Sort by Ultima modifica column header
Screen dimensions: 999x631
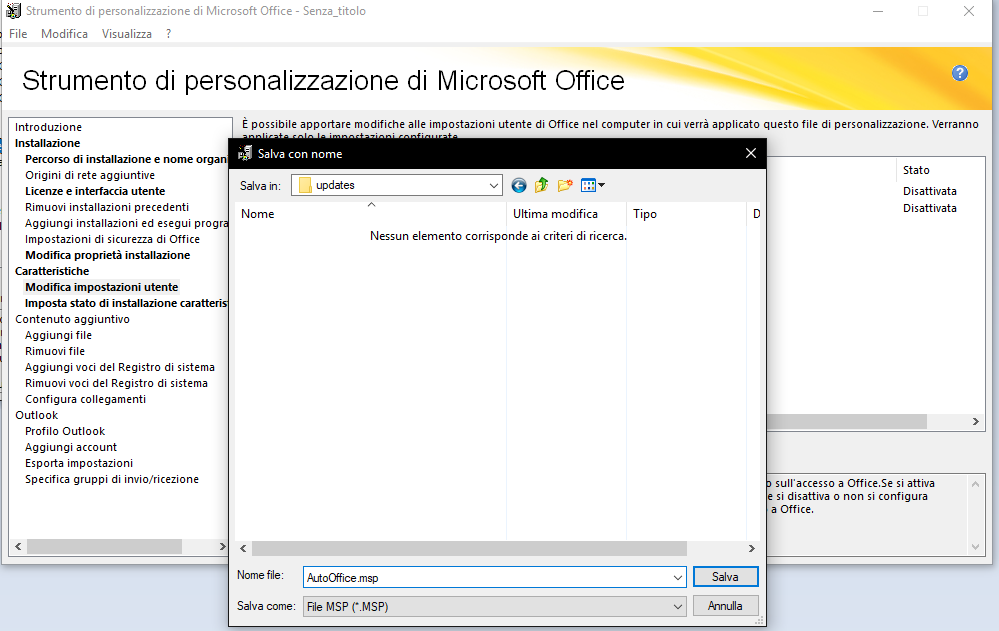(566, 214)
